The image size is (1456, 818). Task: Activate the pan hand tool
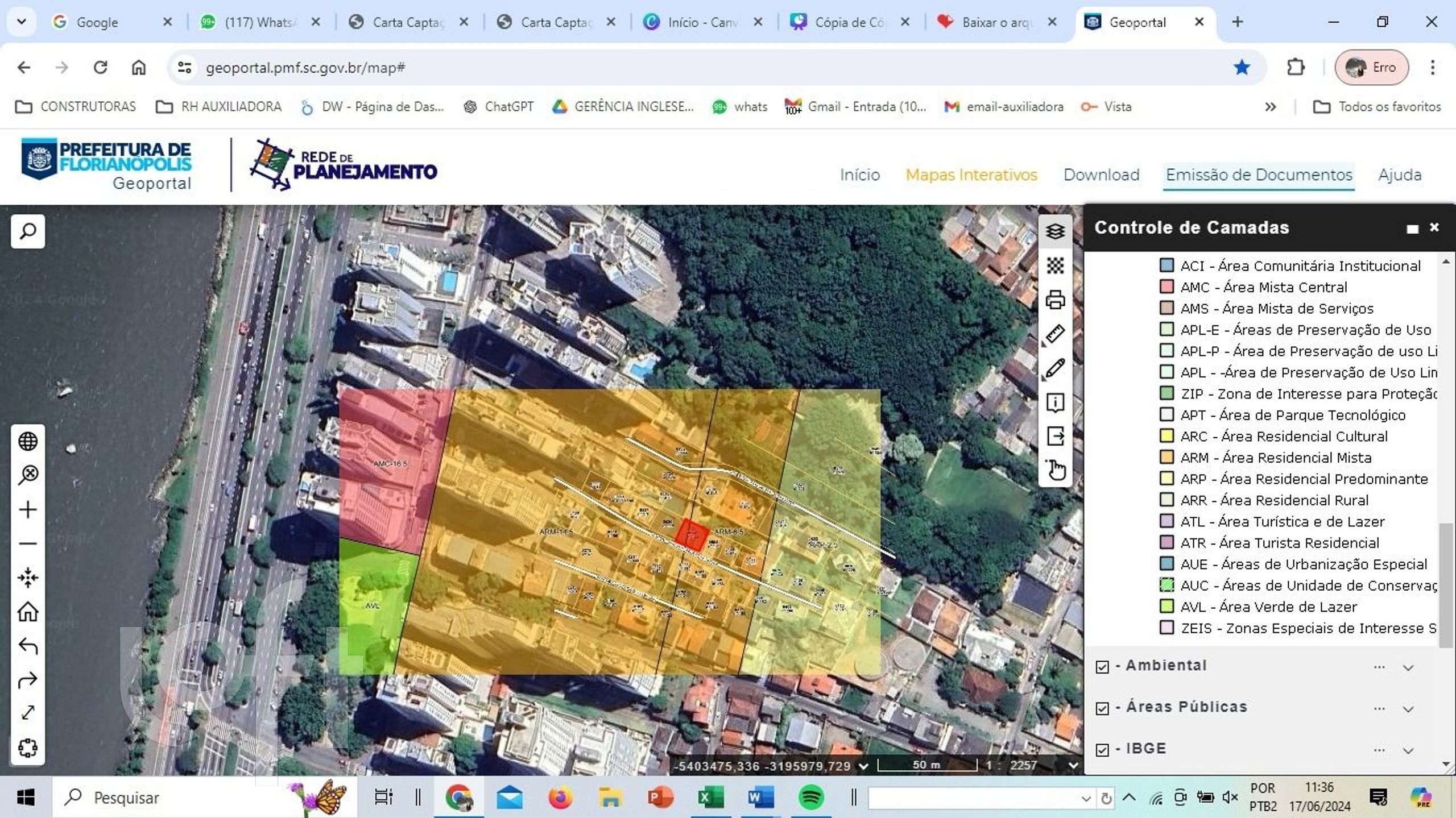coord(1056,471)
